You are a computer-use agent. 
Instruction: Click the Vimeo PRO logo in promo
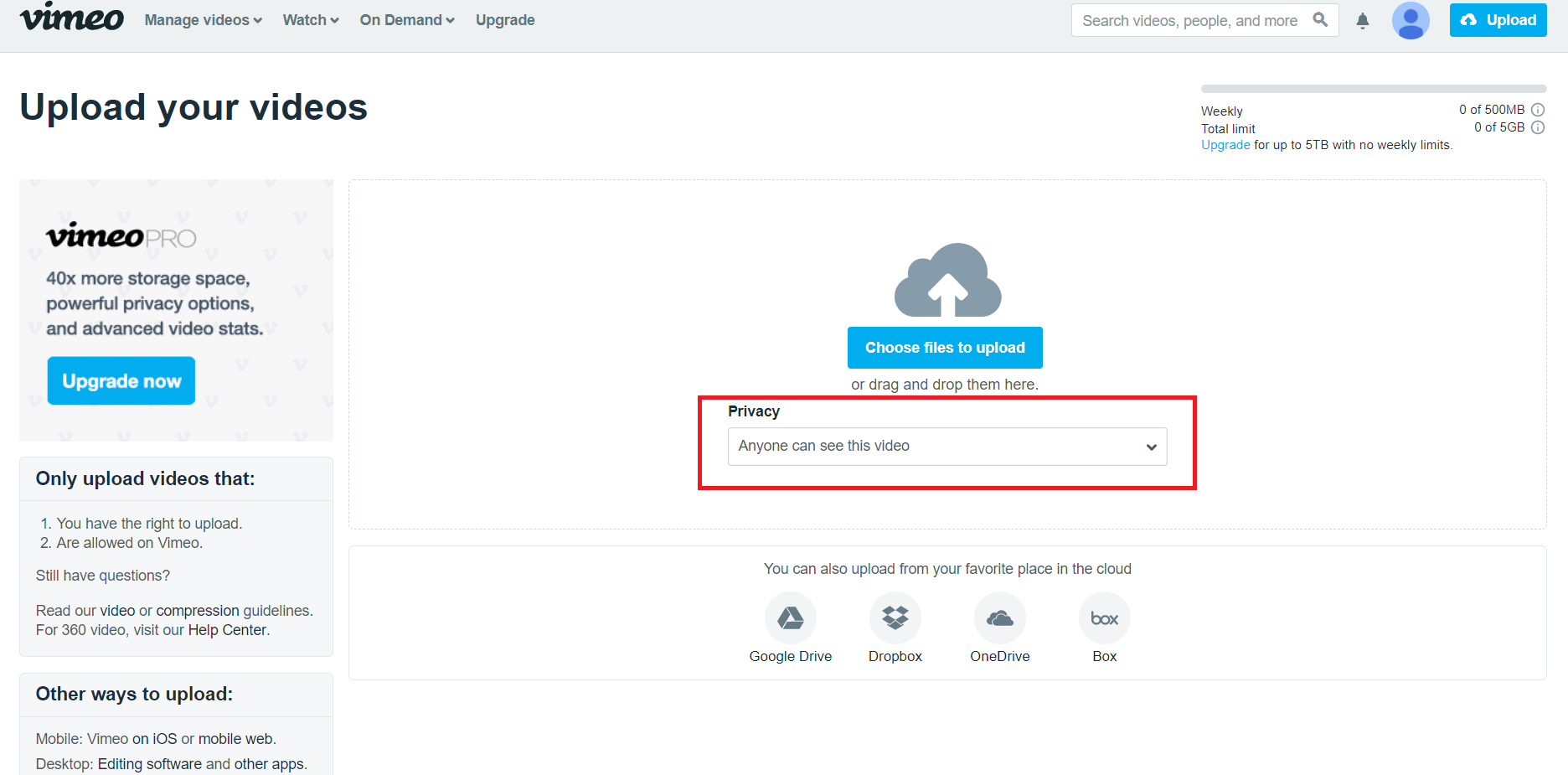tap(121, 236)
